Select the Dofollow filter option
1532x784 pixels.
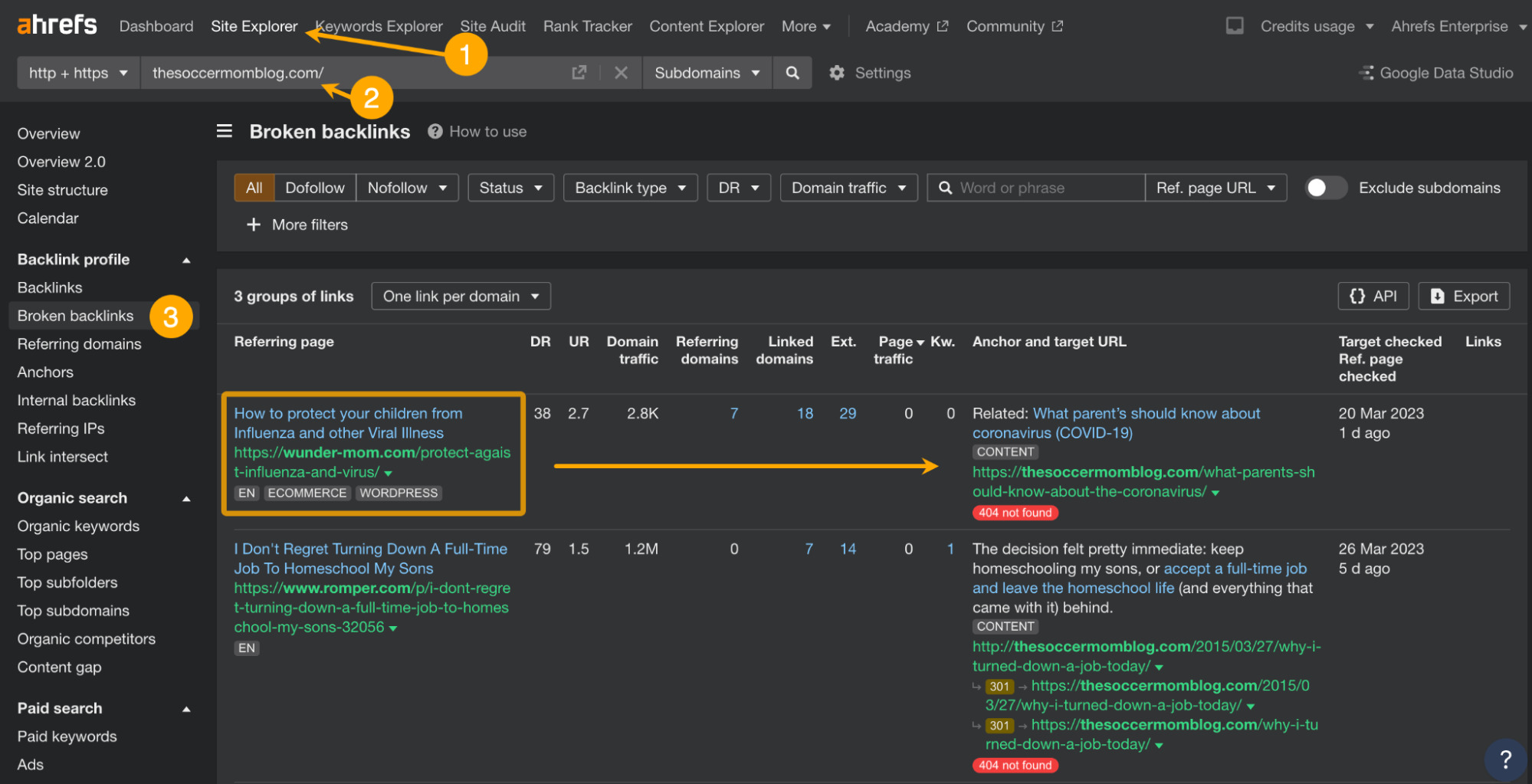[314, 188]
